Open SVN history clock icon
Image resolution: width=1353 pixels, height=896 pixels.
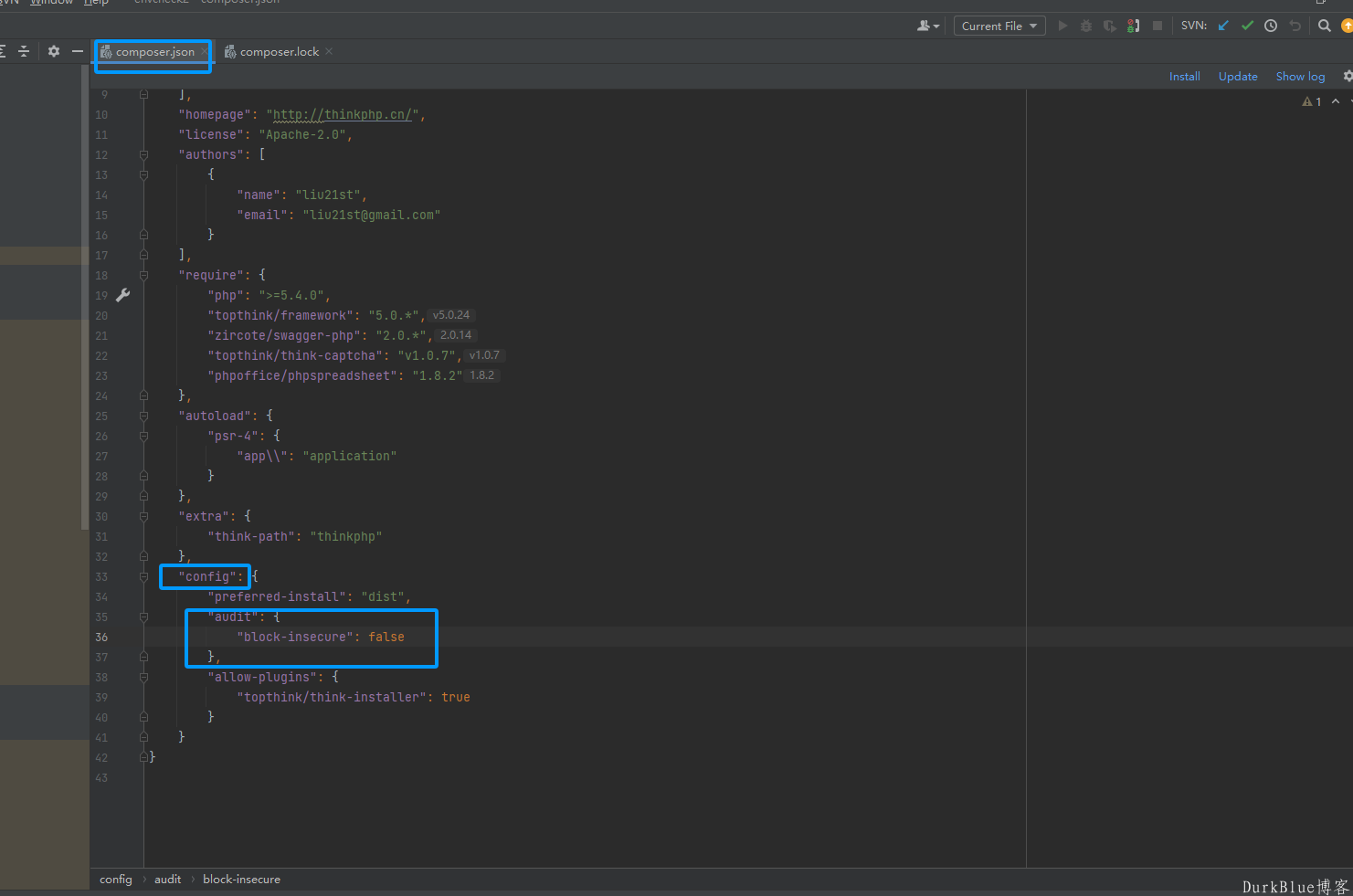point(1271,26)
